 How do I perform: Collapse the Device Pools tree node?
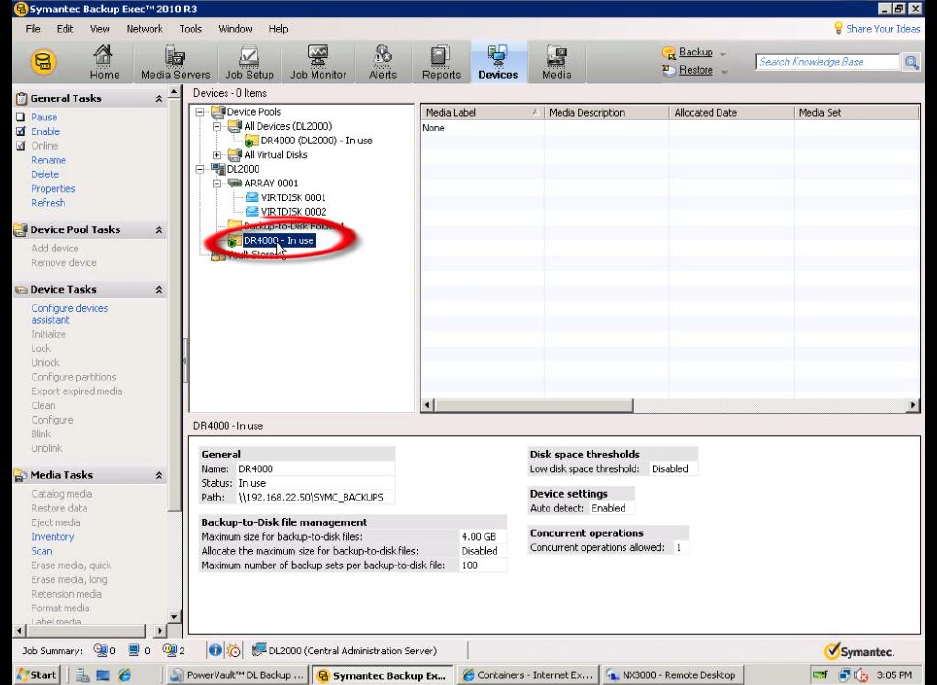pos(200,112)
